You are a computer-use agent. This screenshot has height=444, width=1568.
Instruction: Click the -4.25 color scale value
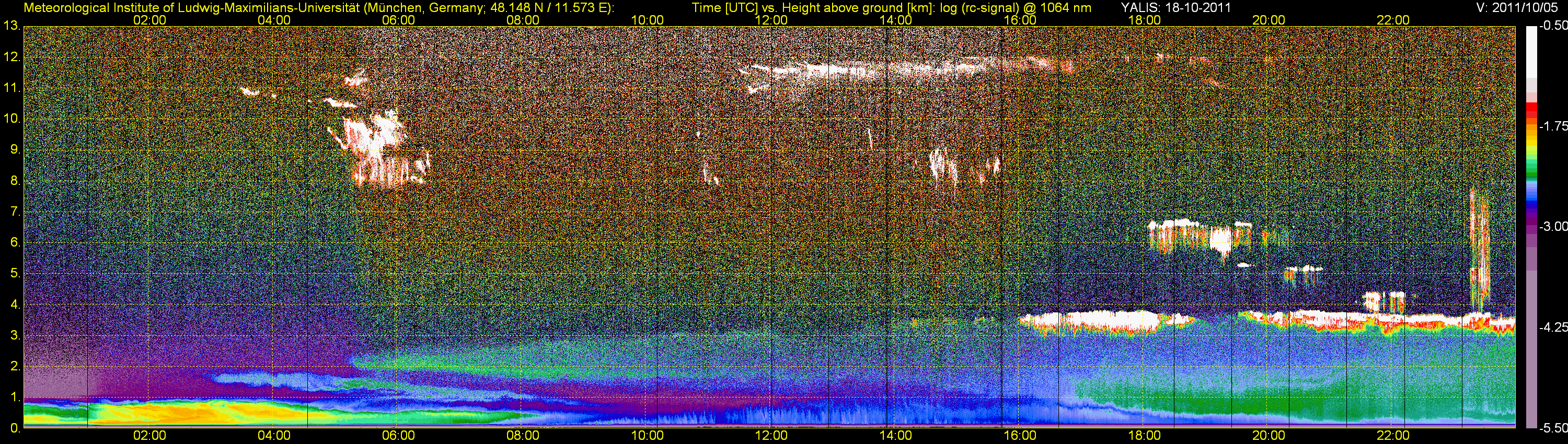click(1553, 327)
